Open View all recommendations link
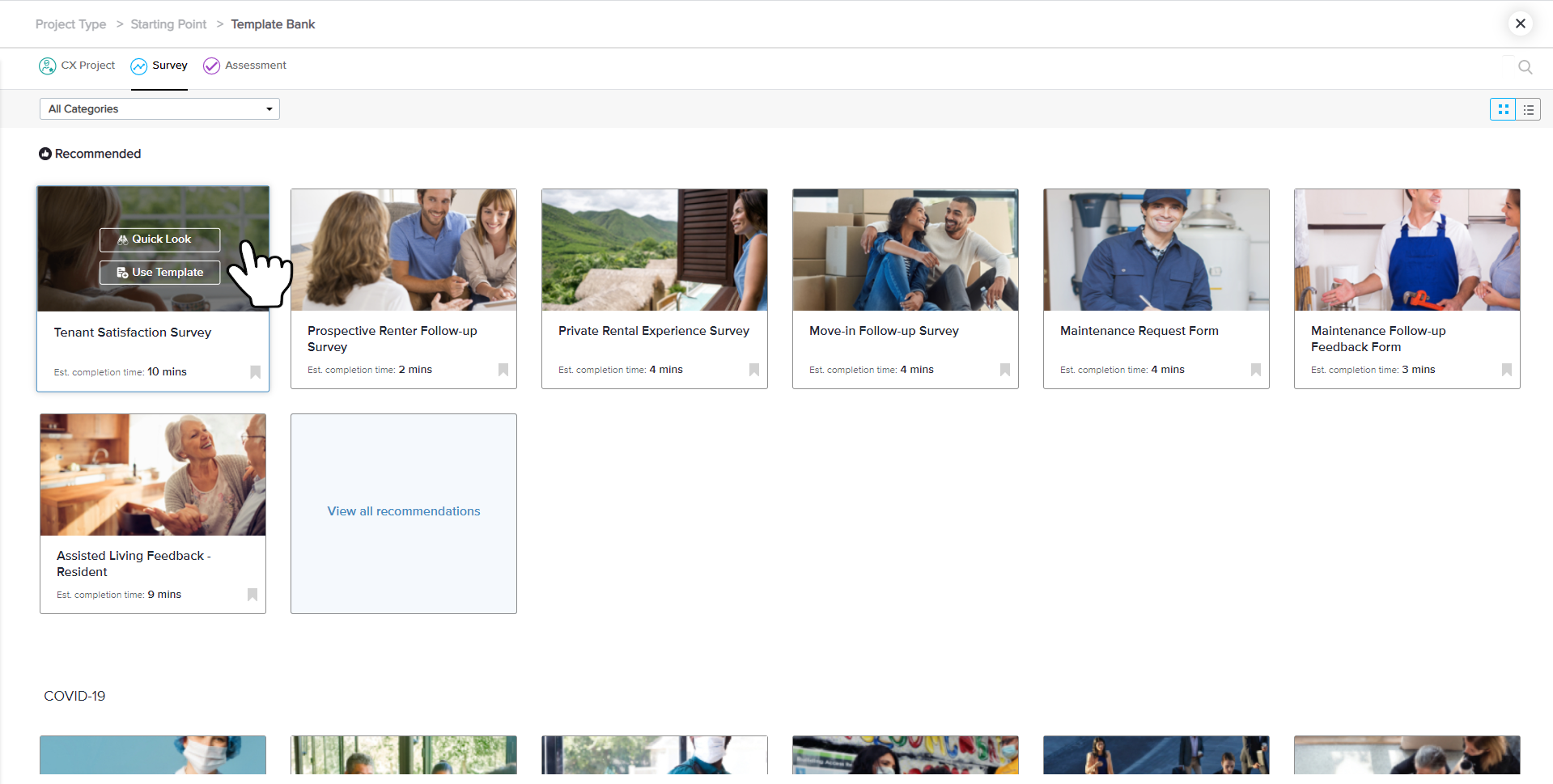 (x=403, y=511)
